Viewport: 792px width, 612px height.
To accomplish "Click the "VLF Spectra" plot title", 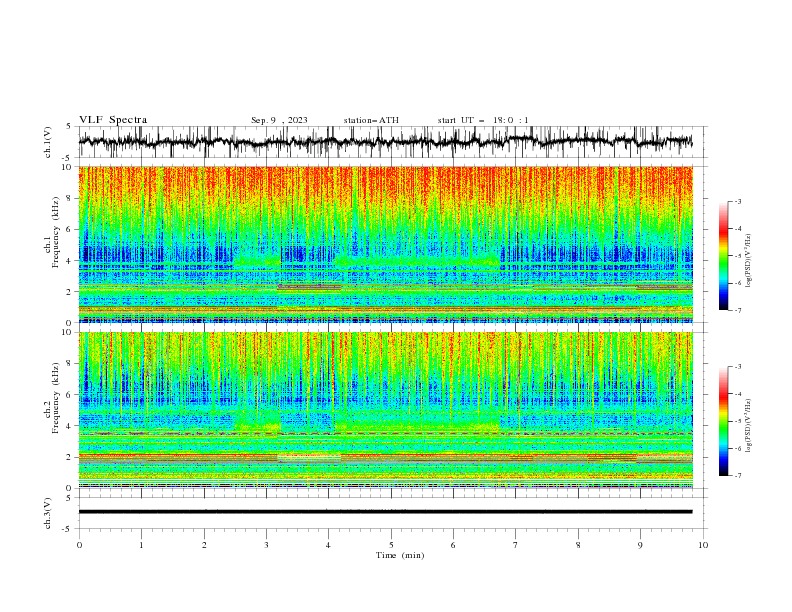I will coord(113,120).
